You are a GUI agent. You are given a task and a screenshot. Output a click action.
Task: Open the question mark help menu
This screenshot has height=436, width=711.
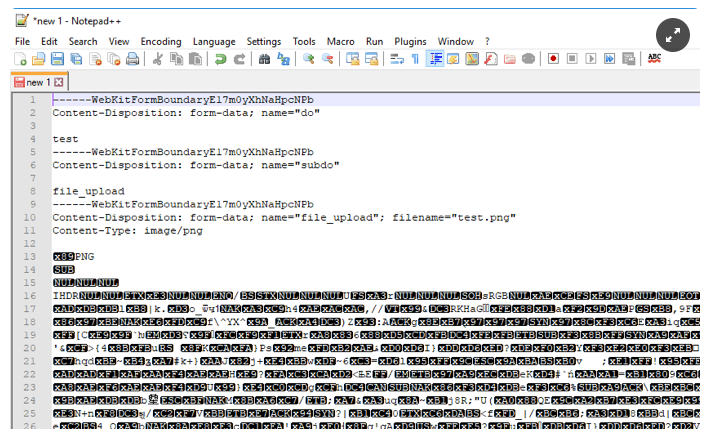click(487, 41)
